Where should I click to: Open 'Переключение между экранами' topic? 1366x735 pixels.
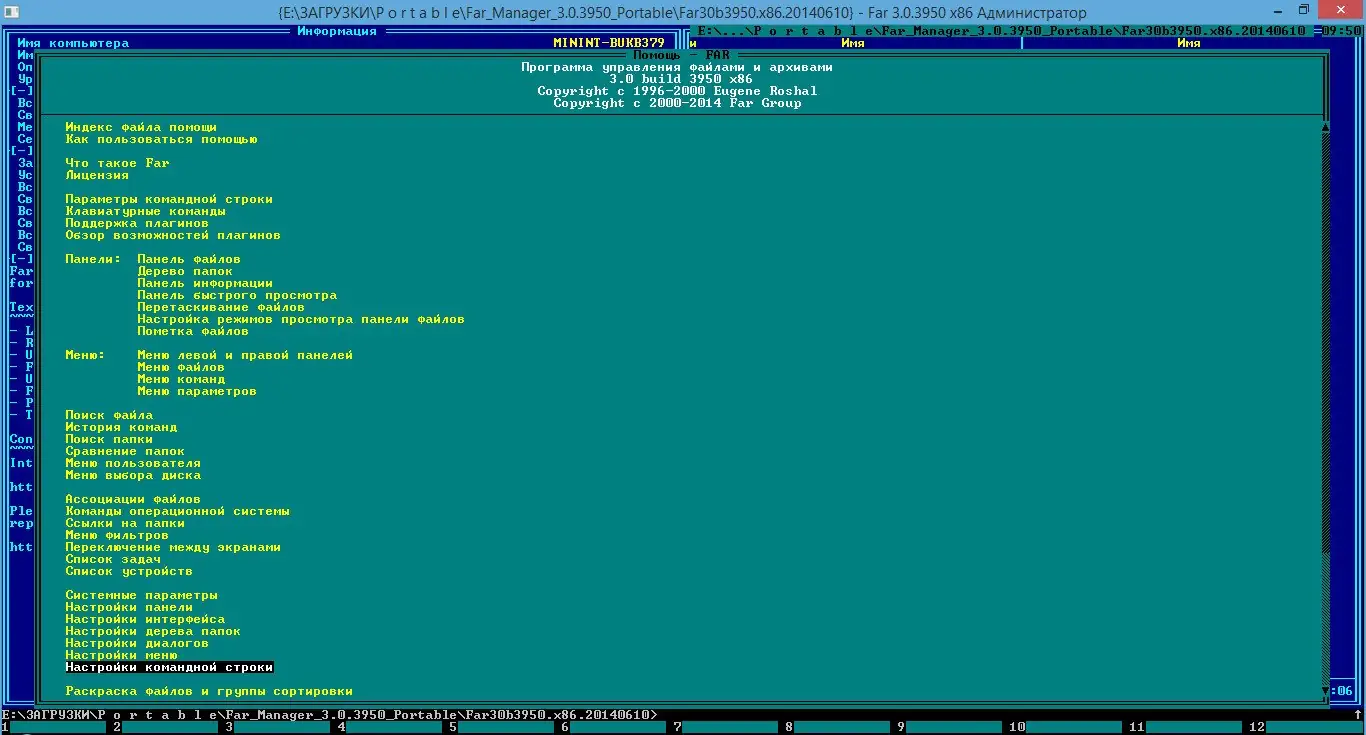pyautogui.click(x=173, y=547)
